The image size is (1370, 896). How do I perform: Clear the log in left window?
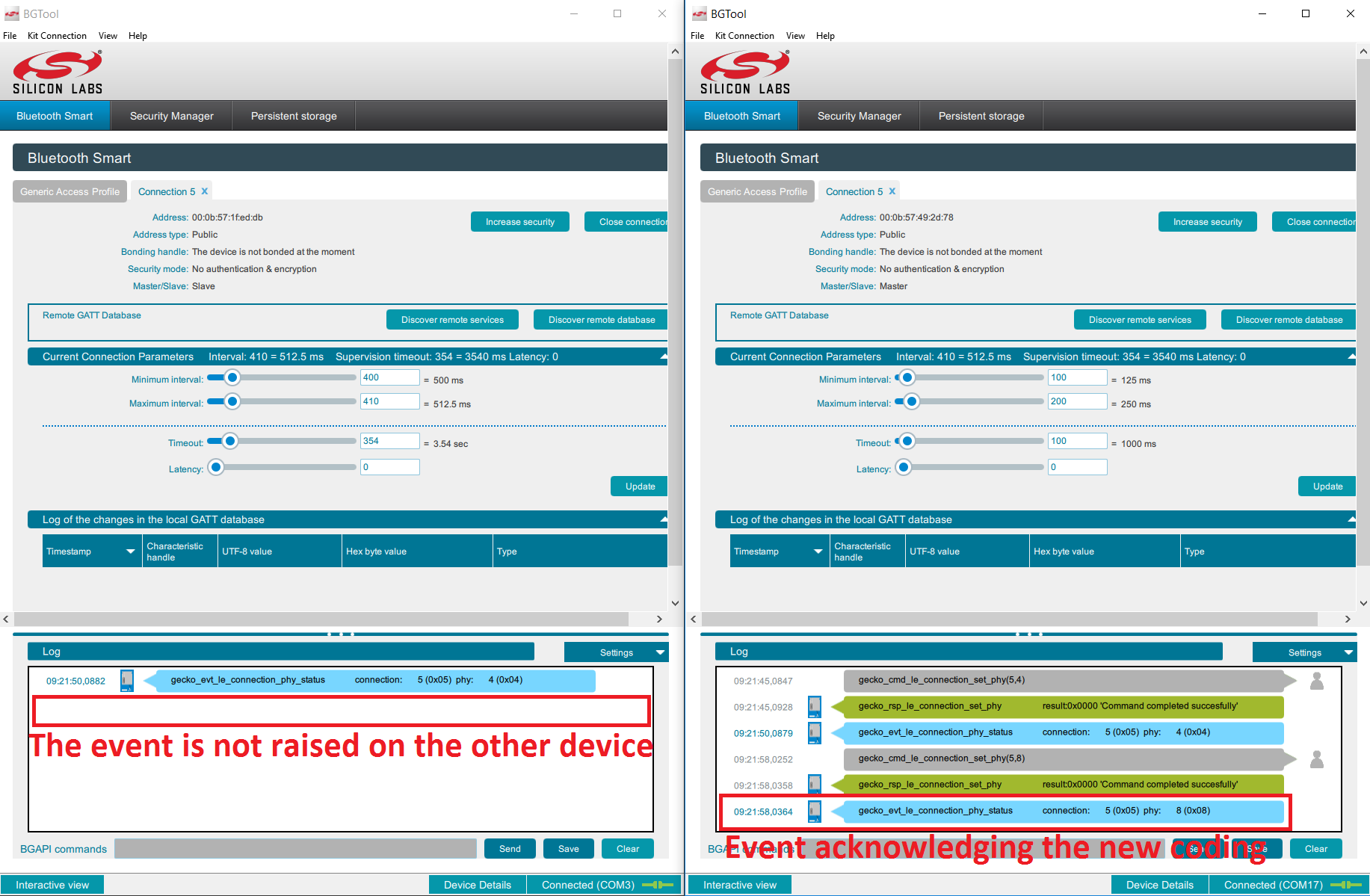628,849
